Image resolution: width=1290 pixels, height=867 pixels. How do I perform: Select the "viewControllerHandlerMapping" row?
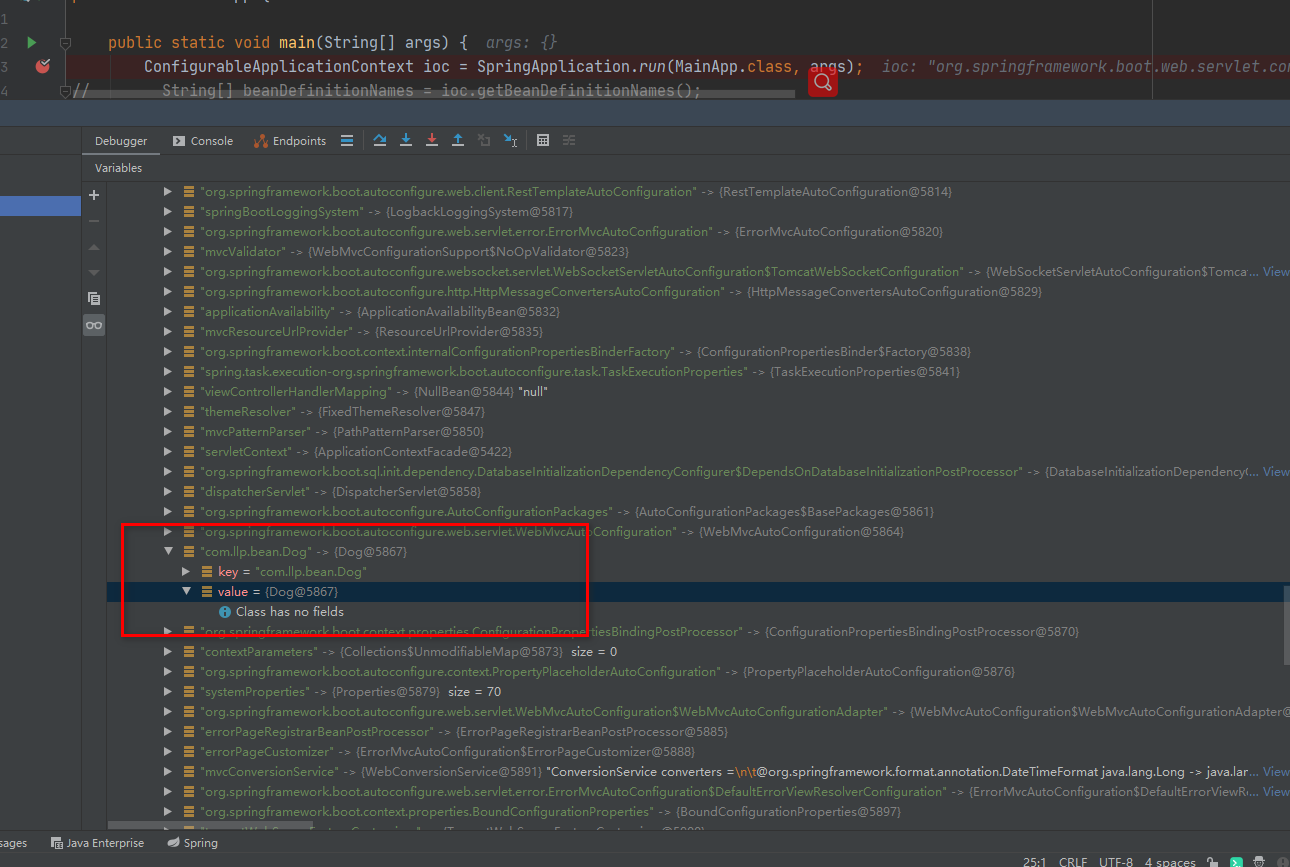tap(698, 391)
